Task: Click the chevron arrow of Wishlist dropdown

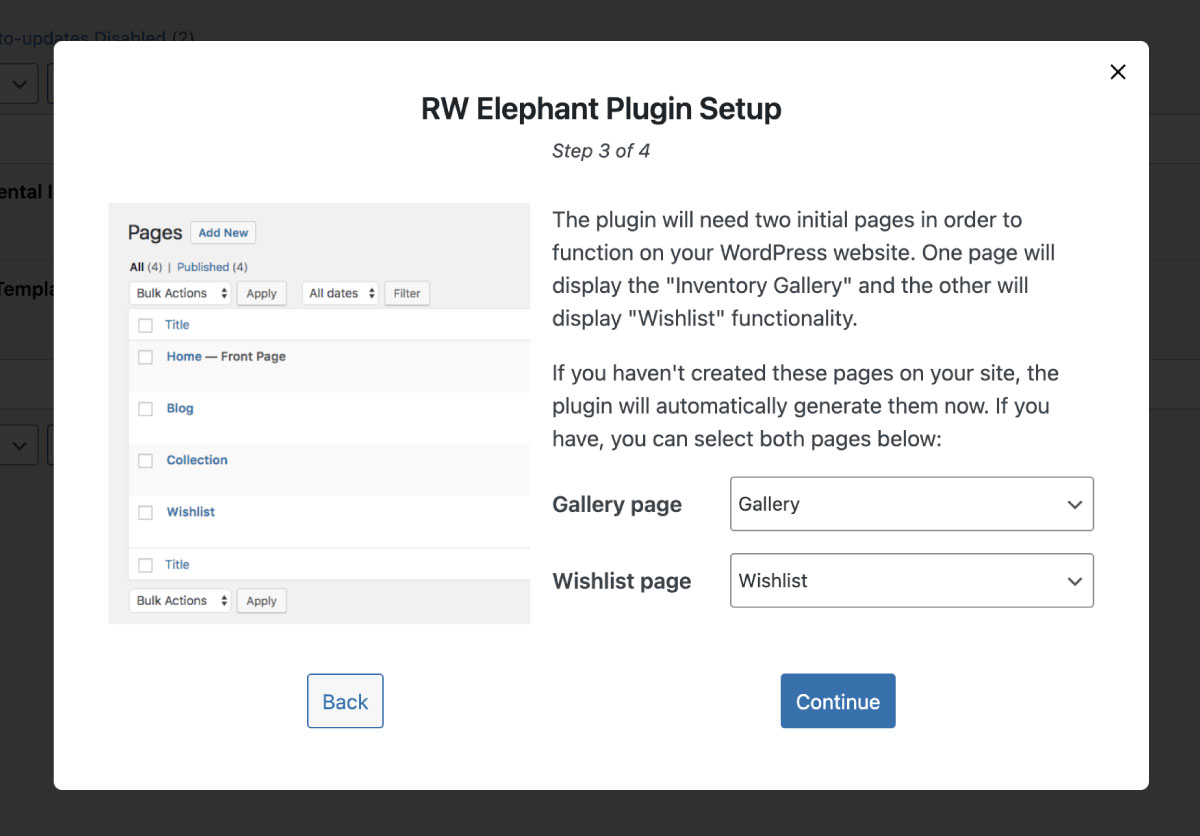Action: point(1075,582)
